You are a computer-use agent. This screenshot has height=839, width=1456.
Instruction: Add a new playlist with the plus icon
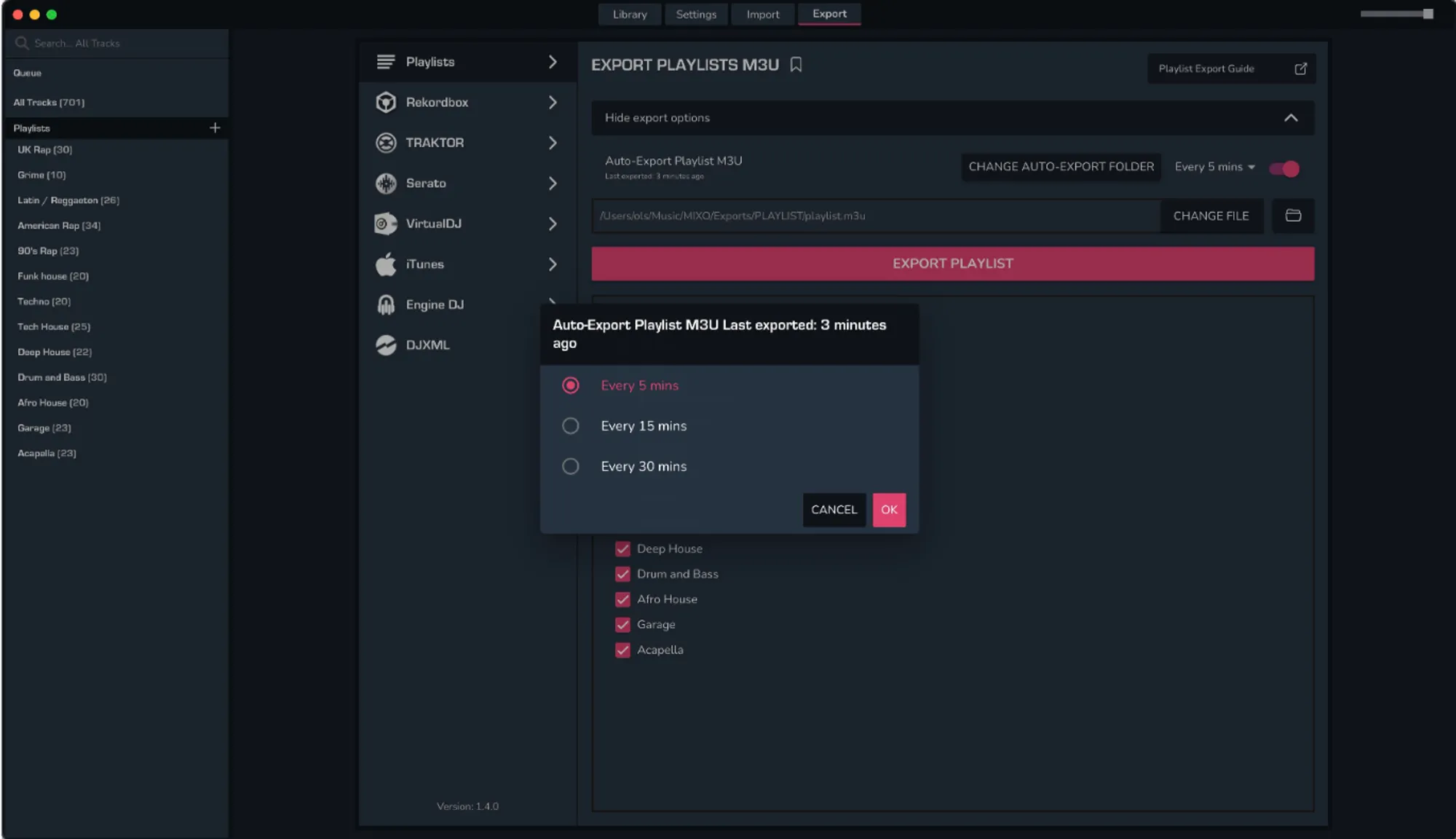pos(215,128)
